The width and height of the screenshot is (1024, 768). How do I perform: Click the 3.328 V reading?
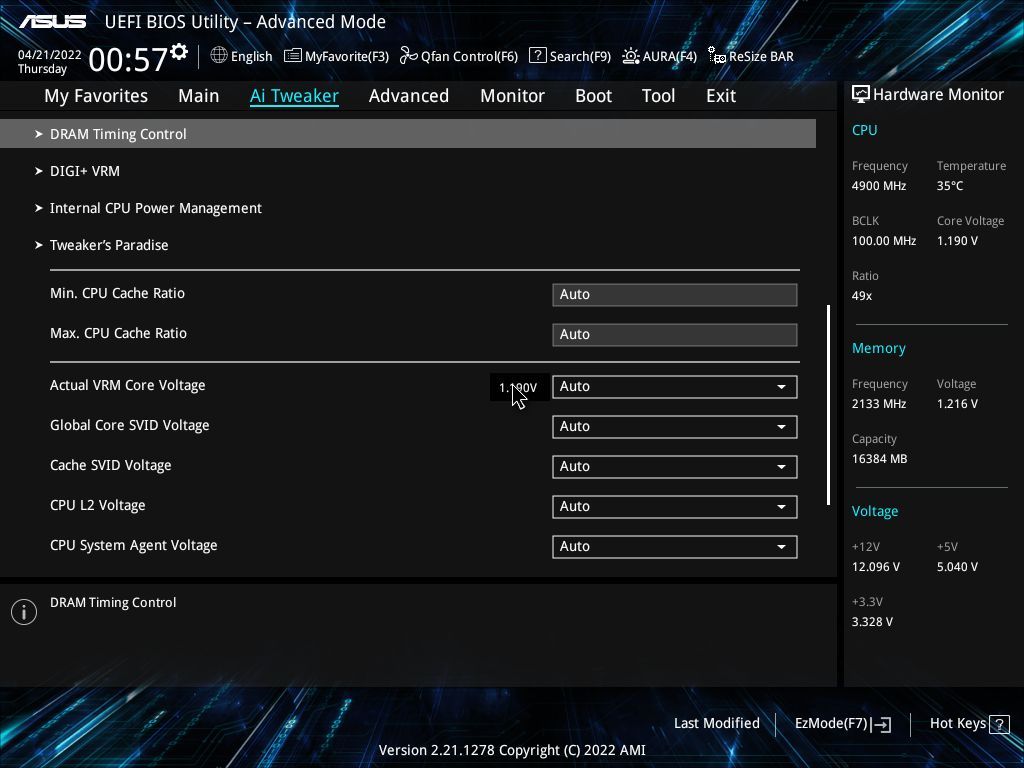pyautogui.click(x=872, y=622)
